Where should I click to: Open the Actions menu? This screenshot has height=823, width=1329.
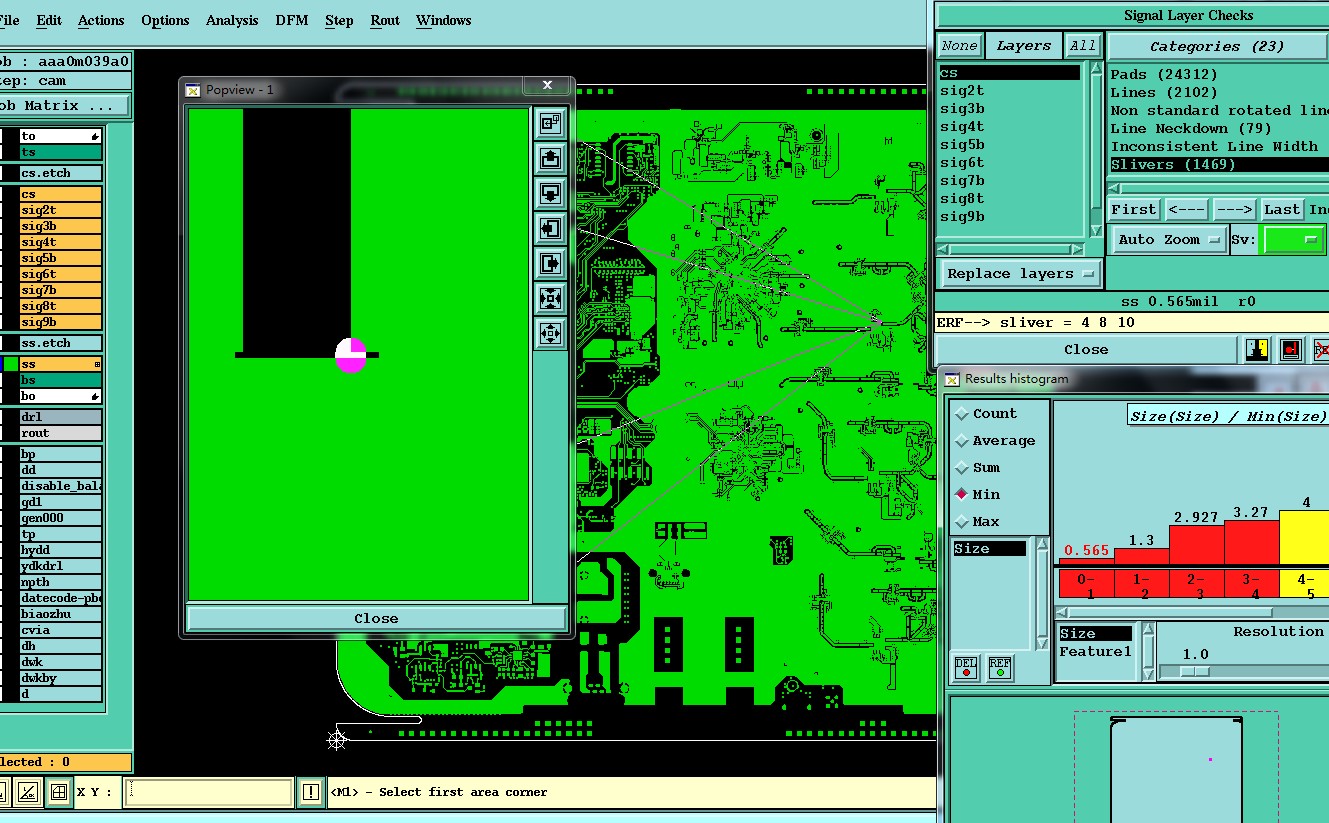pos(101,20)
